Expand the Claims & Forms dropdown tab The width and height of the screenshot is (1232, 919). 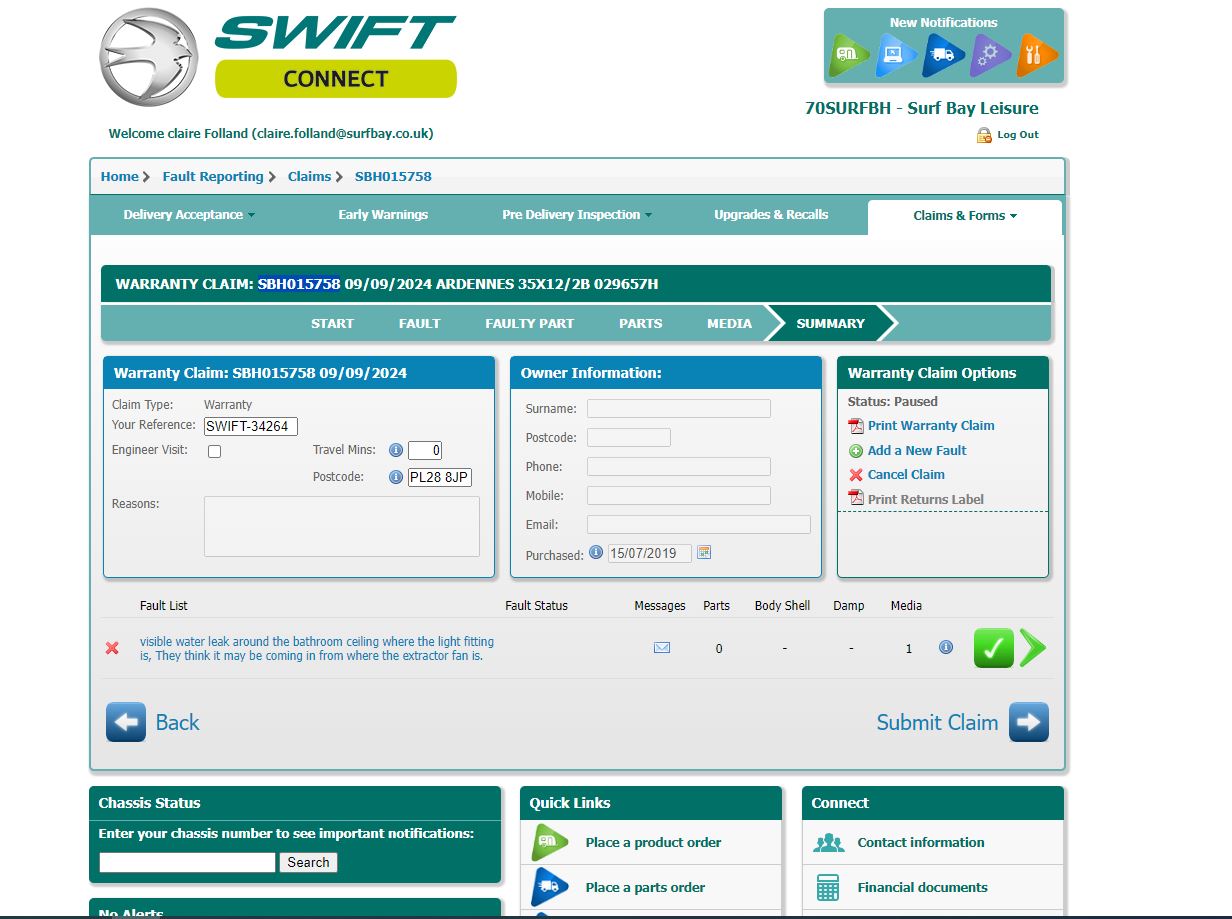tap(965, 216)
